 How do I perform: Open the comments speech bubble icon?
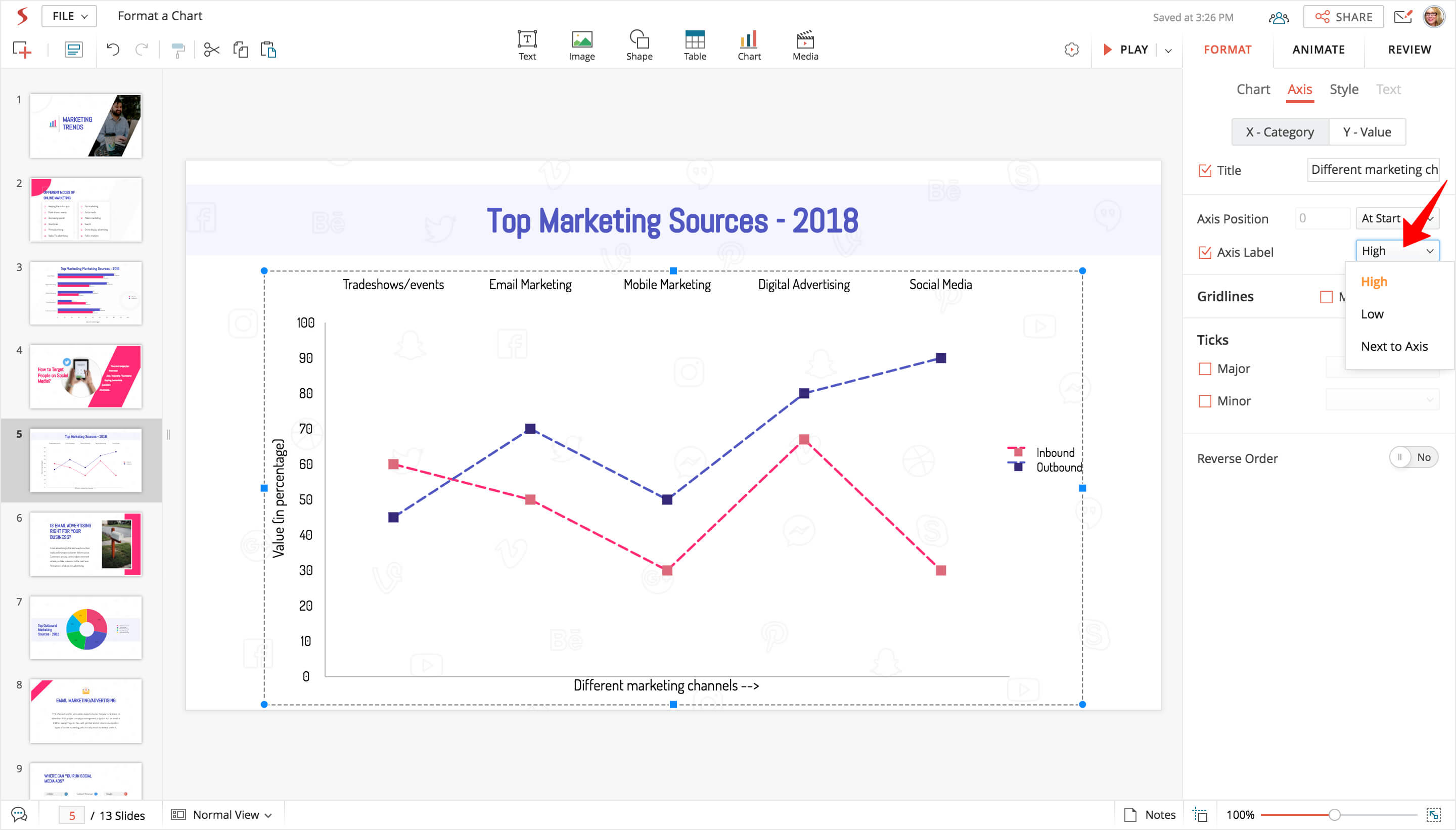(x=19, y=815)
